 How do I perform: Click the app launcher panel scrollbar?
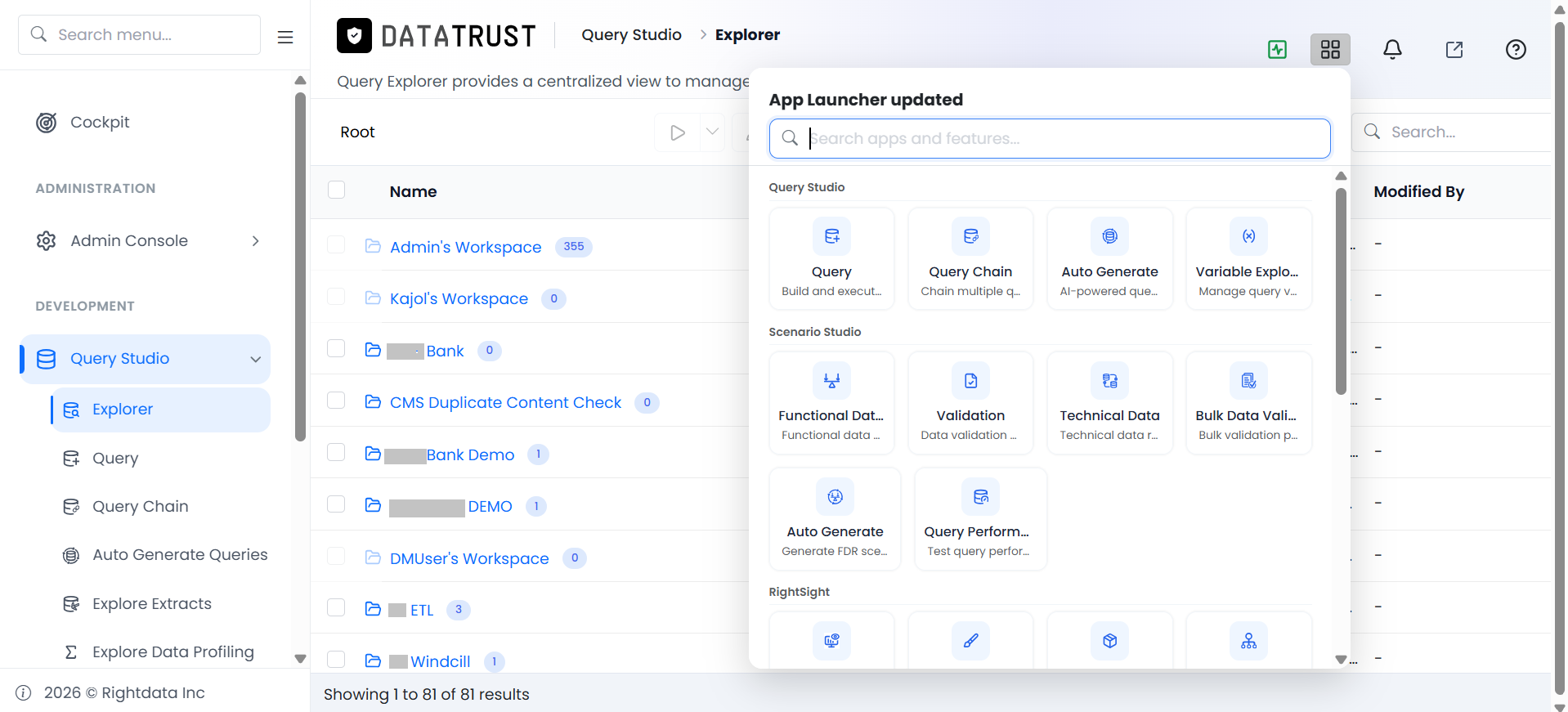tap(1341, 290)
